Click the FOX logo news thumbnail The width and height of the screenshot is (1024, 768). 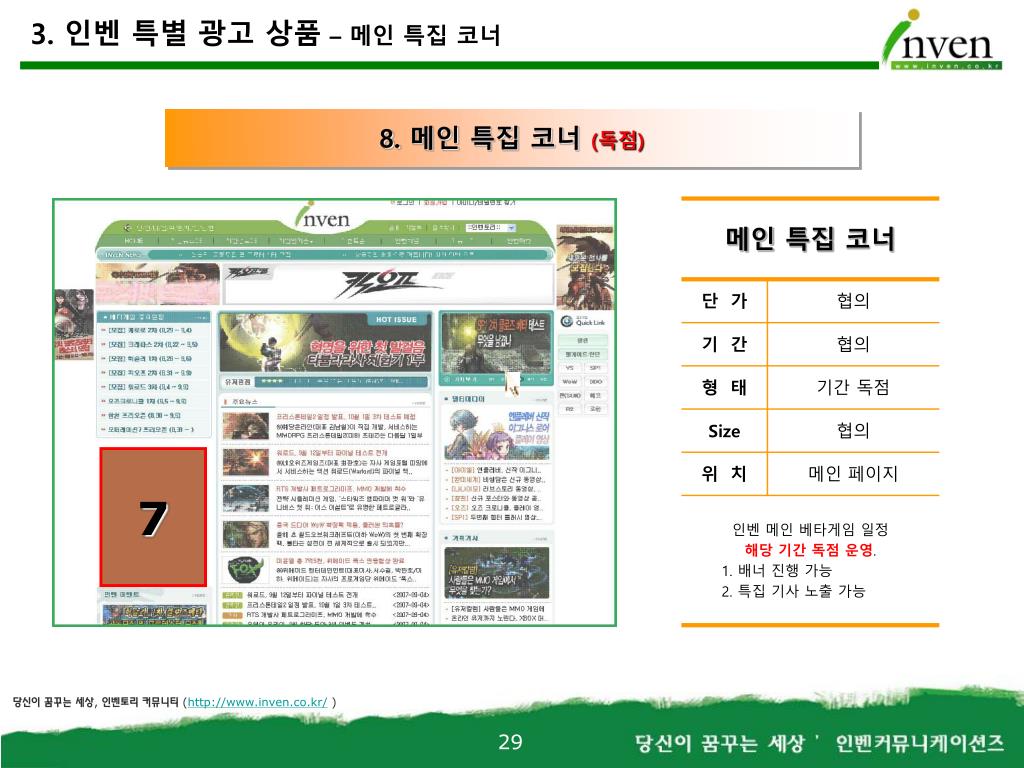(x=246, y=570)
